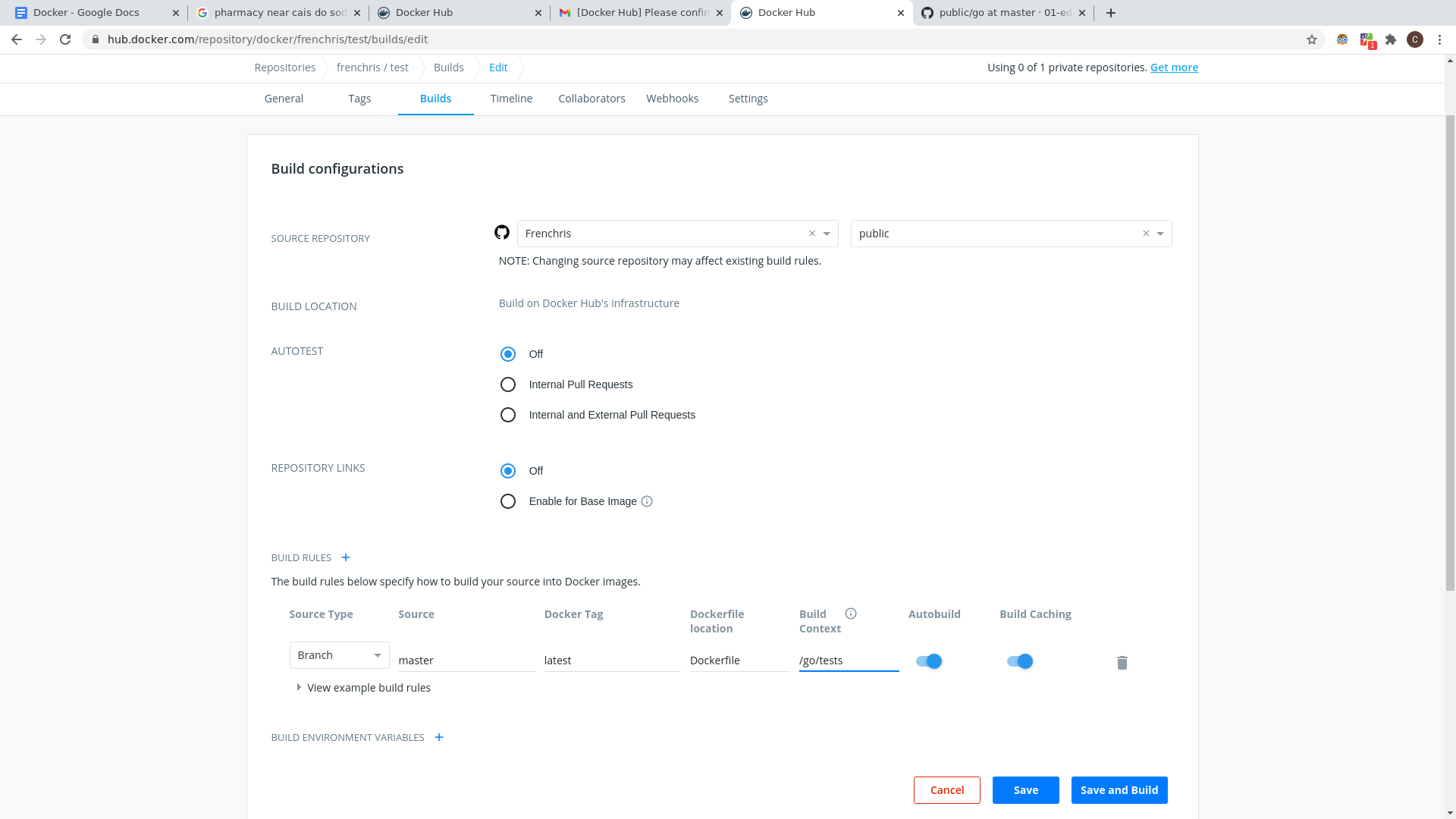Select Internal and External Pull Requests autotest
Viewport: 1456px width, 819px height.
[x=508, y=415]
